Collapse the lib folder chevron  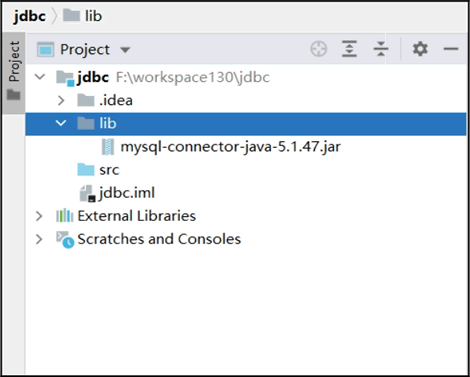point(61,123)
